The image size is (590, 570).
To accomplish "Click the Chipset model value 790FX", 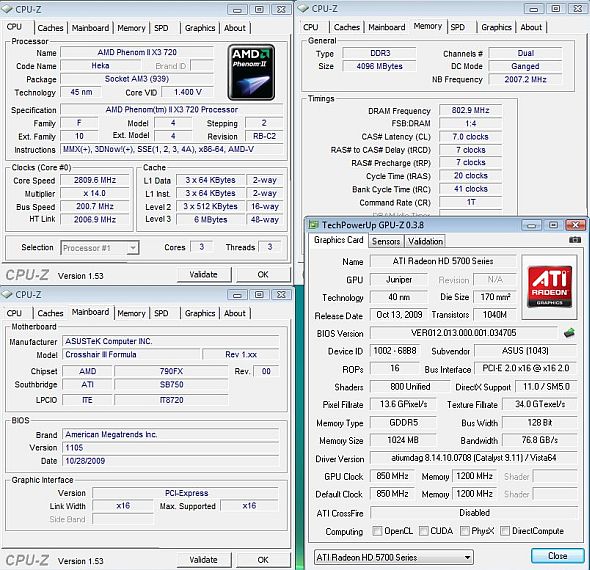I will [171, 371].
